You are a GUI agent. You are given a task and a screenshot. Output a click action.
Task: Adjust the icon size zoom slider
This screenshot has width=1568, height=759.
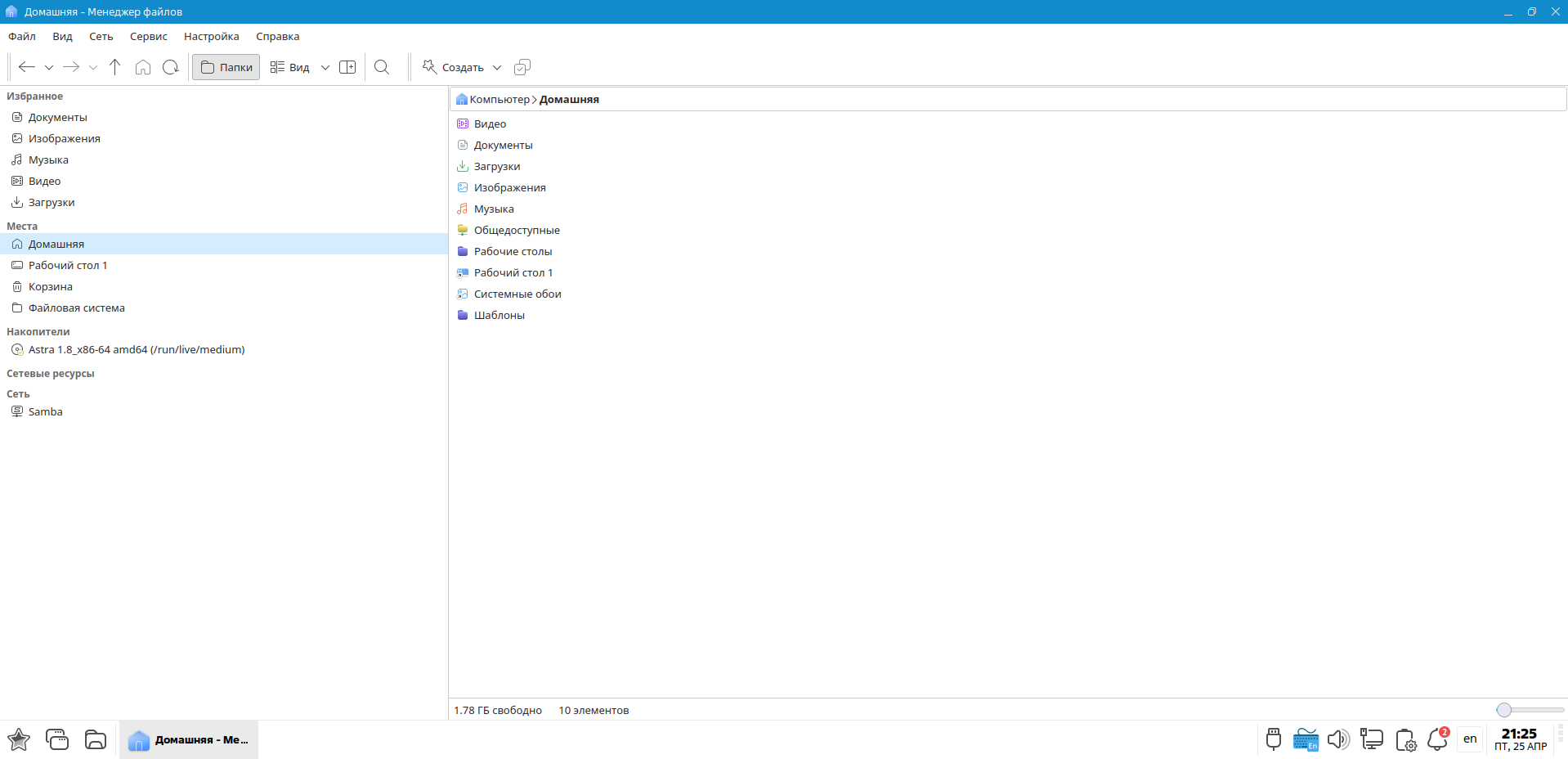[1504, 710]
